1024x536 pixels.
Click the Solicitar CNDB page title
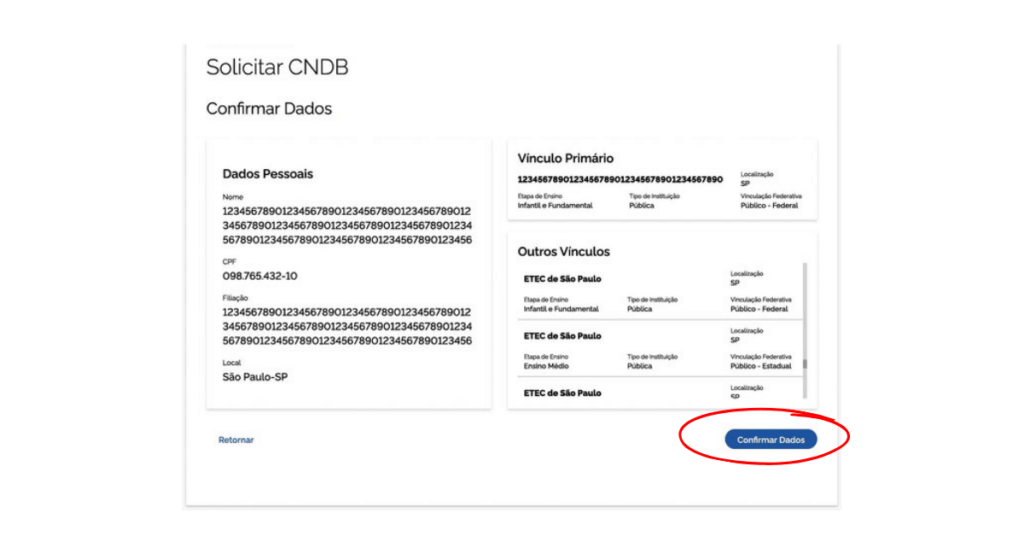pyautogui.click(x=277, y=68)
